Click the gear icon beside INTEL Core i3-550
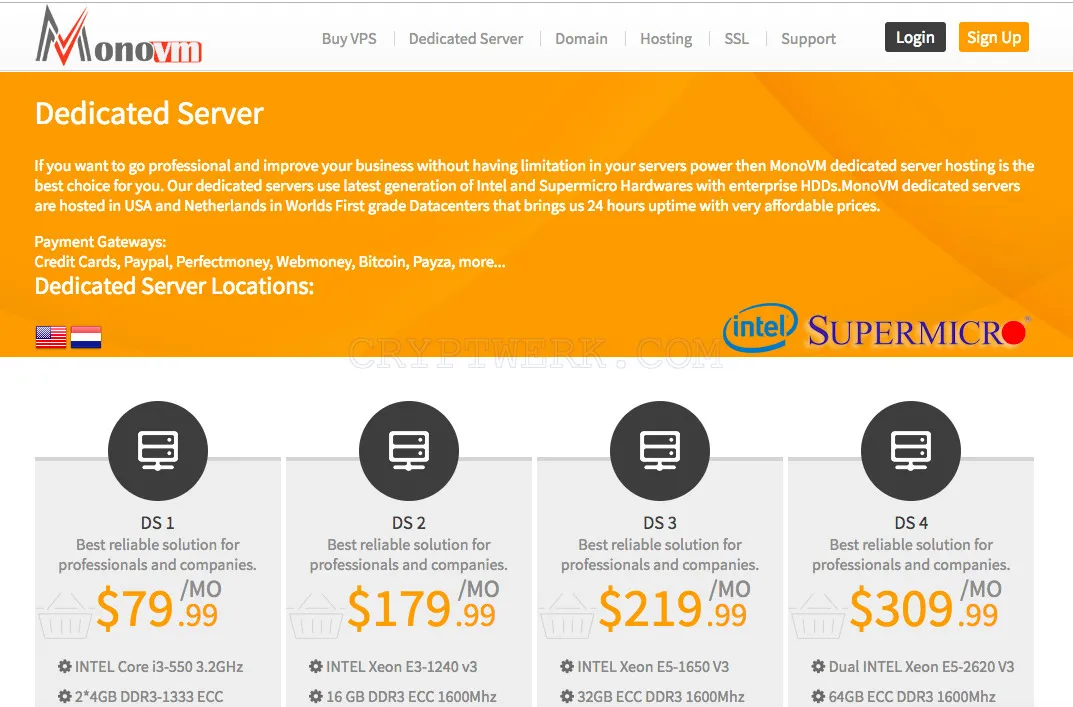The width and height of the screenshot is (1073, 707). click(x=64, y=666)
